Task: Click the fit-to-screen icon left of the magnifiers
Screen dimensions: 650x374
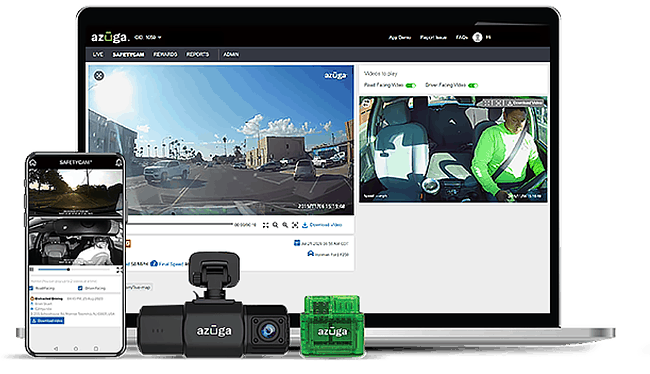Action: coord(266,225)
